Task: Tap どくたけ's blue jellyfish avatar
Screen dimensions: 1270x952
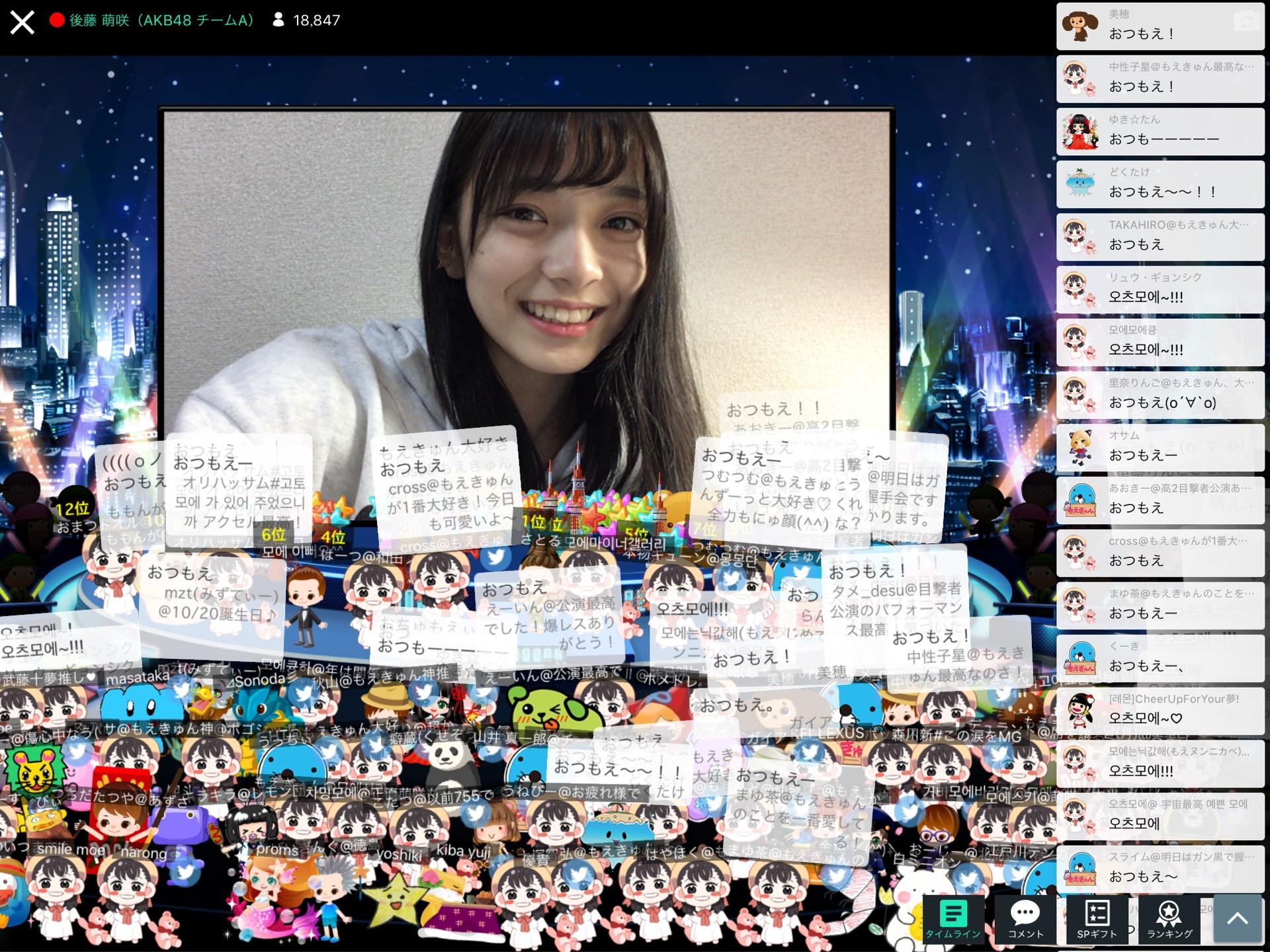Action: [x=1080, y=184]
